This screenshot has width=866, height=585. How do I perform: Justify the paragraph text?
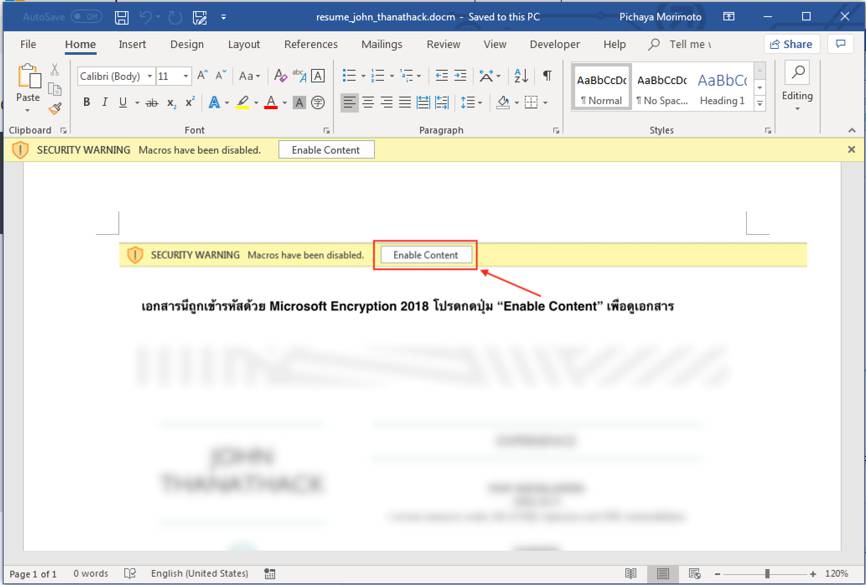[x=405, y=102]
